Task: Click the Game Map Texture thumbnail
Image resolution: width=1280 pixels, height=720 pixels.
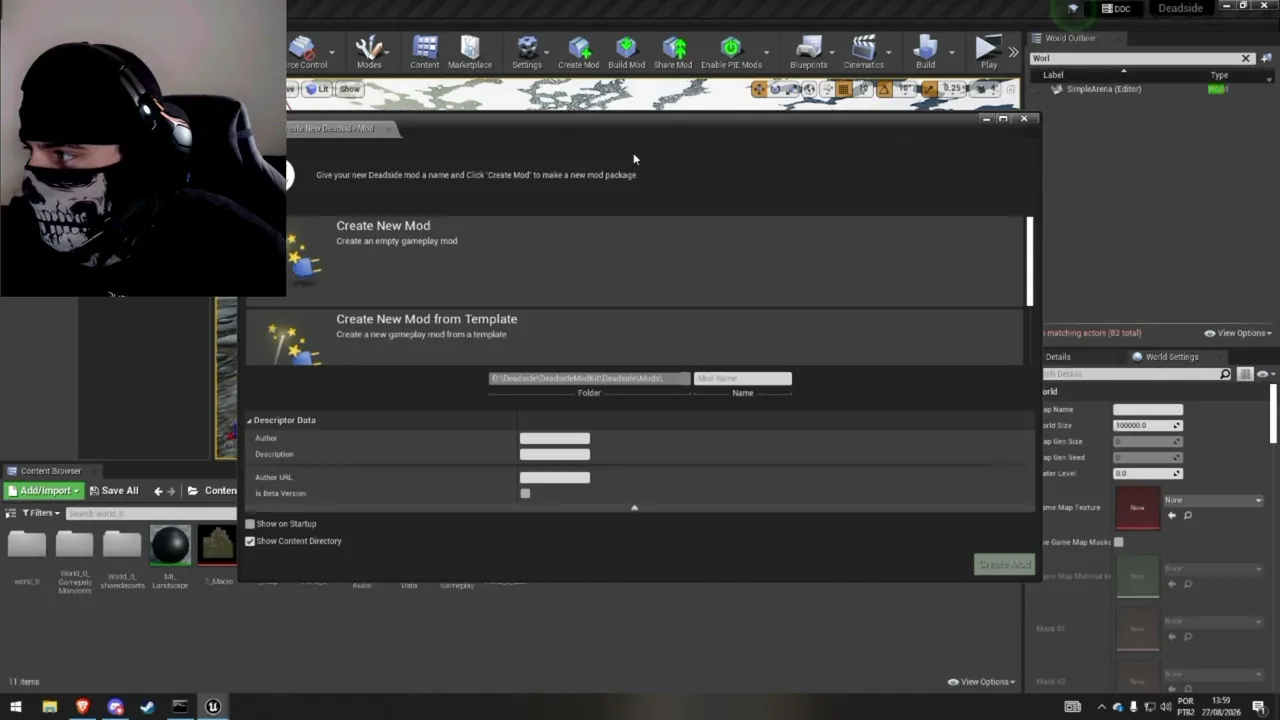Action: pyautogui.click(x=1137, y=507)
